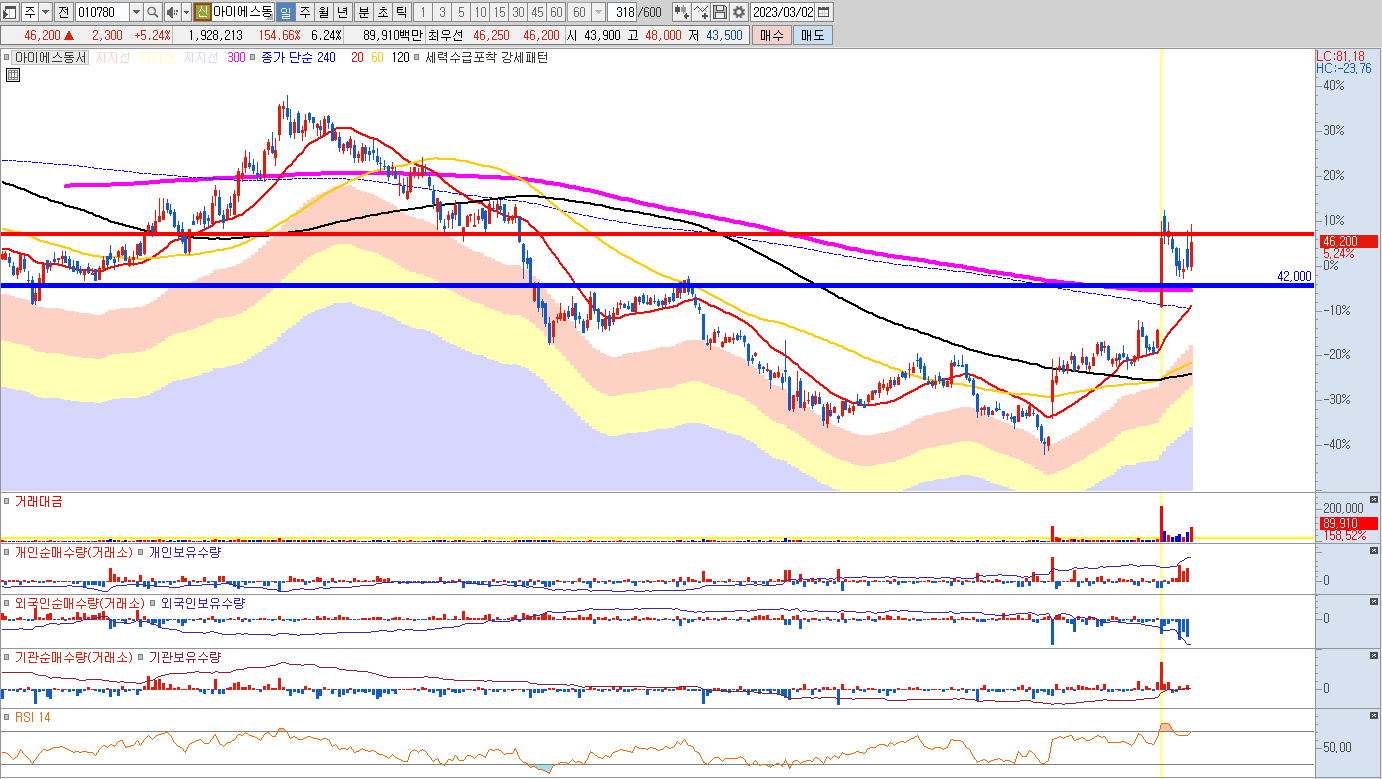Select the 일 daily period tab

point(285,12)
